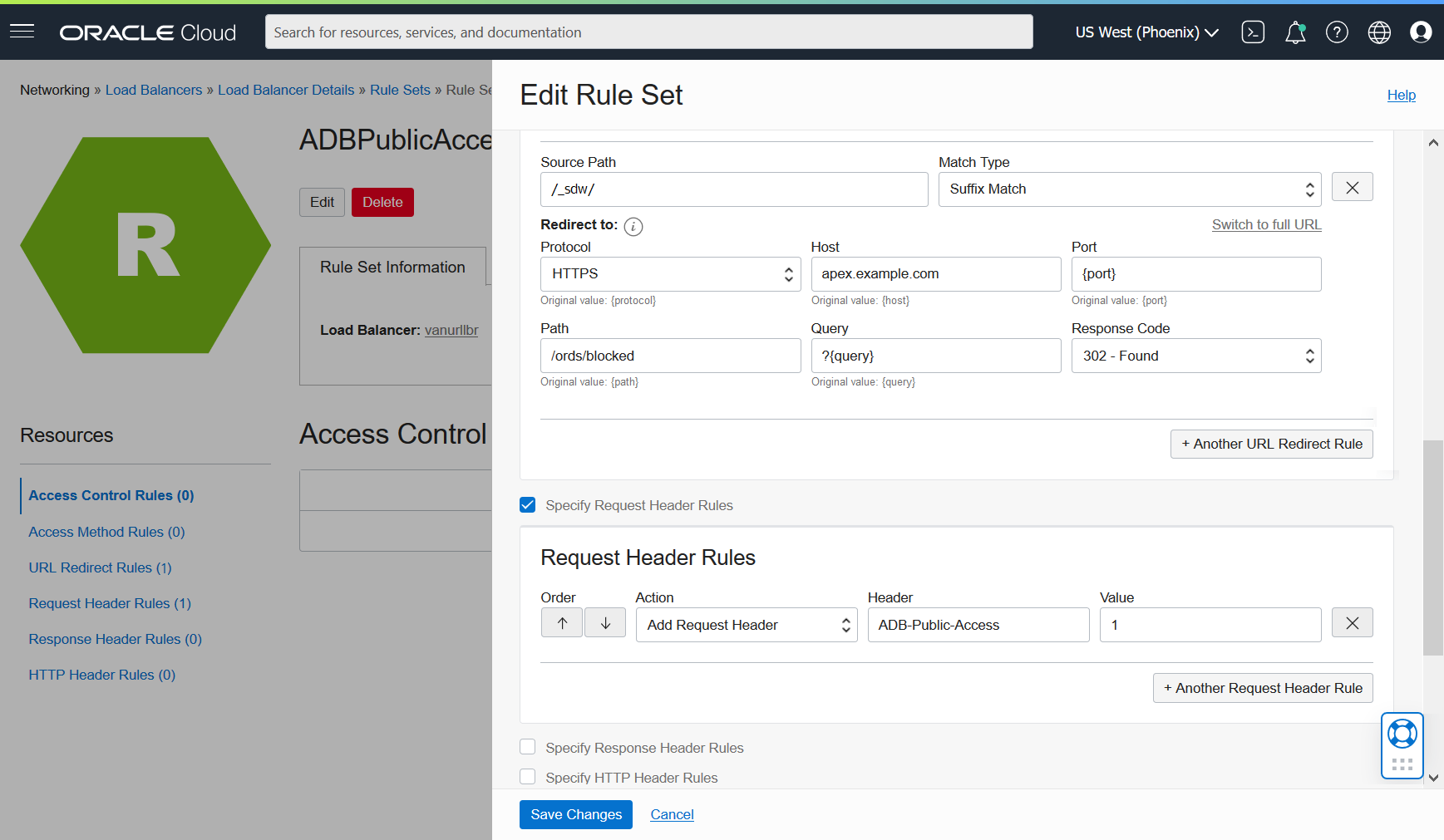The image size is (1444, 840).
Task: Open the help question mark icon
Action: coord(1337,32)
